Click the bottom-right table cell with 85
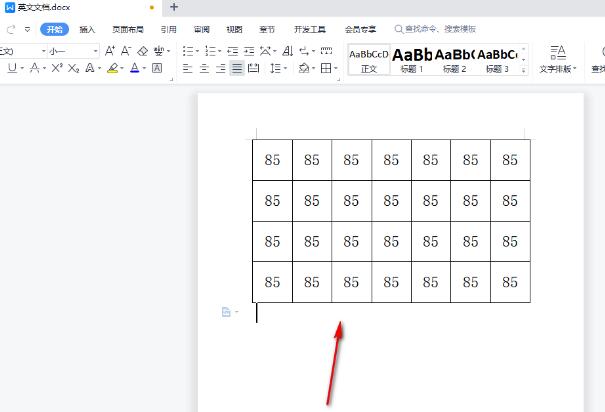605x412 pixels. [510, 282]
